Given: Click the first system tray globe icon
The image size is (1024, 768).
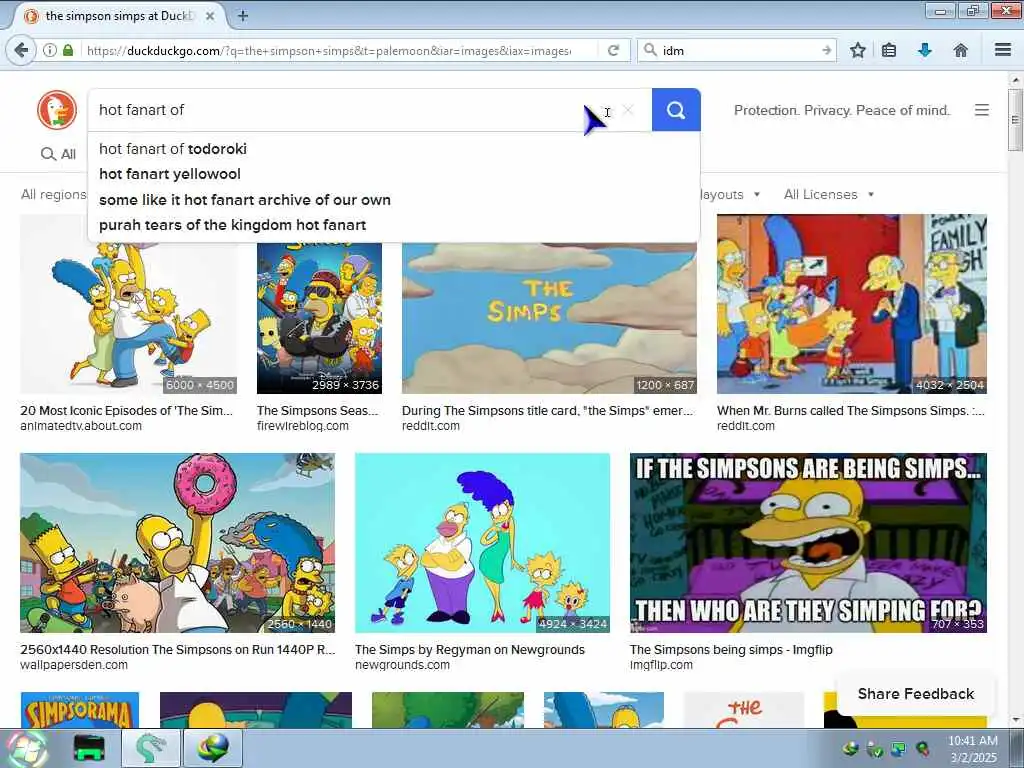Looking at the screenshot, I should coord(850,748).
